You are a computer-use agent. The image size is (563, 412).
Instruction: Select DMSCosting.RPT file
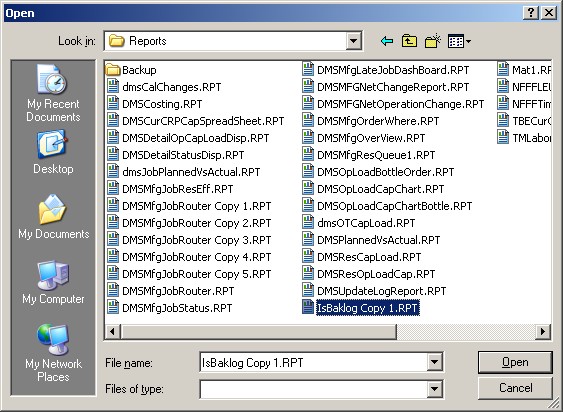tap(155, 104)
